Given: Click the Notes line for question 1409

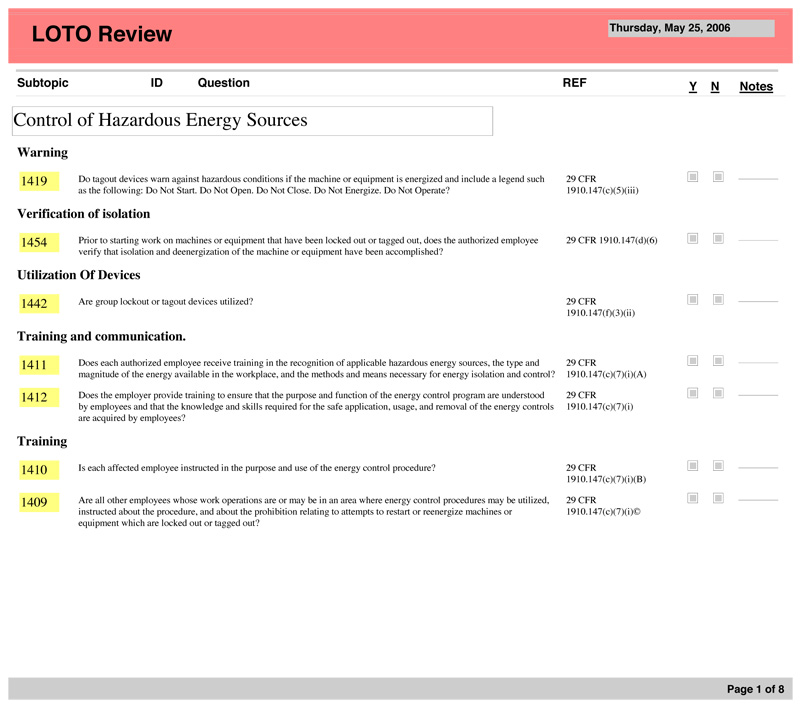Looking at the screenshot, I should (758, 500).
